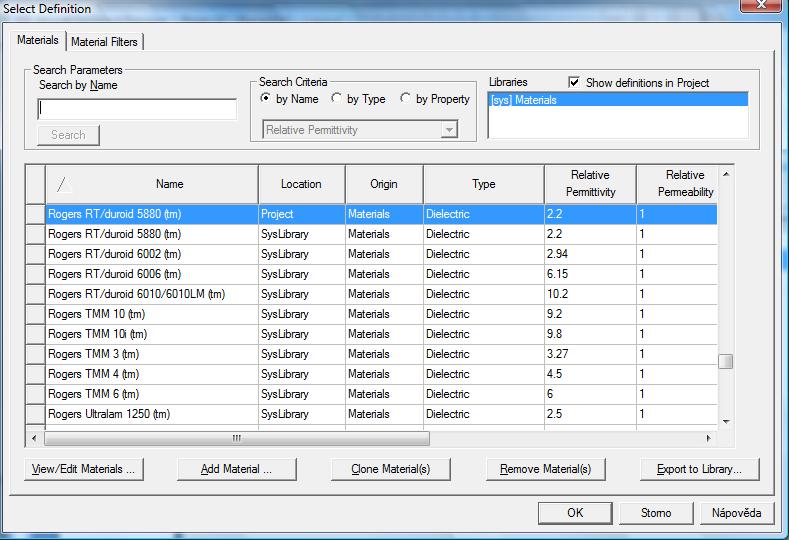Image resolution: width=789 pixels, height=540 pixels.
Task: Select [sys] Materials library entry
Action: click(x=618, y=100)
